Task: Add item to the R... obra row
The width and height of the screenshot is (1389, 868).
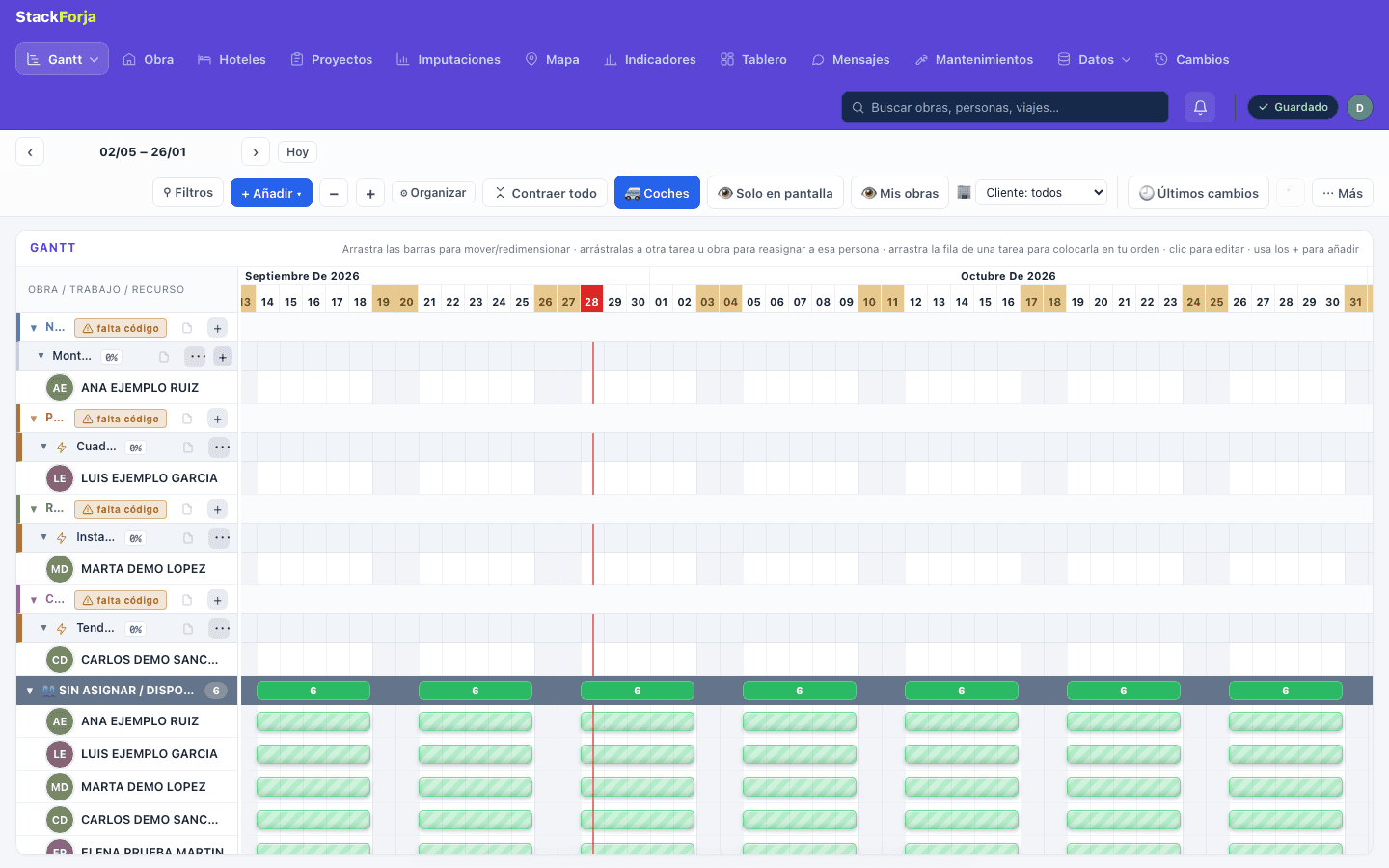Action: pyautogui.click(x=218, y=509)
